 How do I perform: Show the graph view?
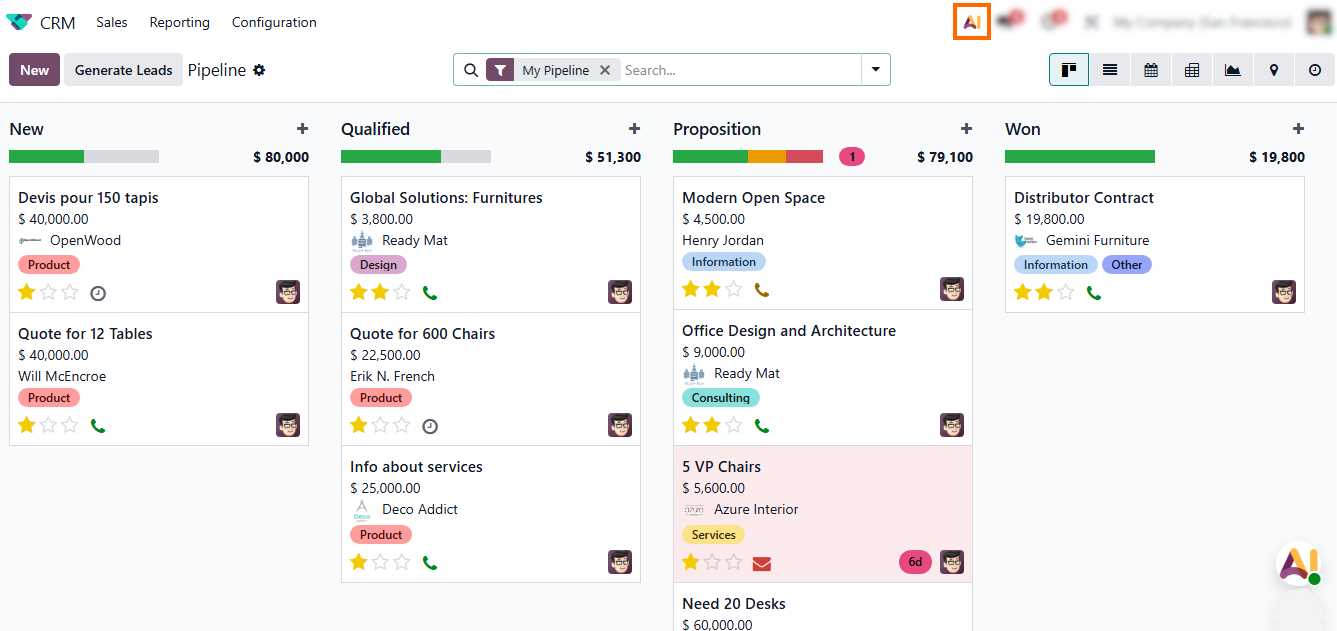click(1233, 70)
